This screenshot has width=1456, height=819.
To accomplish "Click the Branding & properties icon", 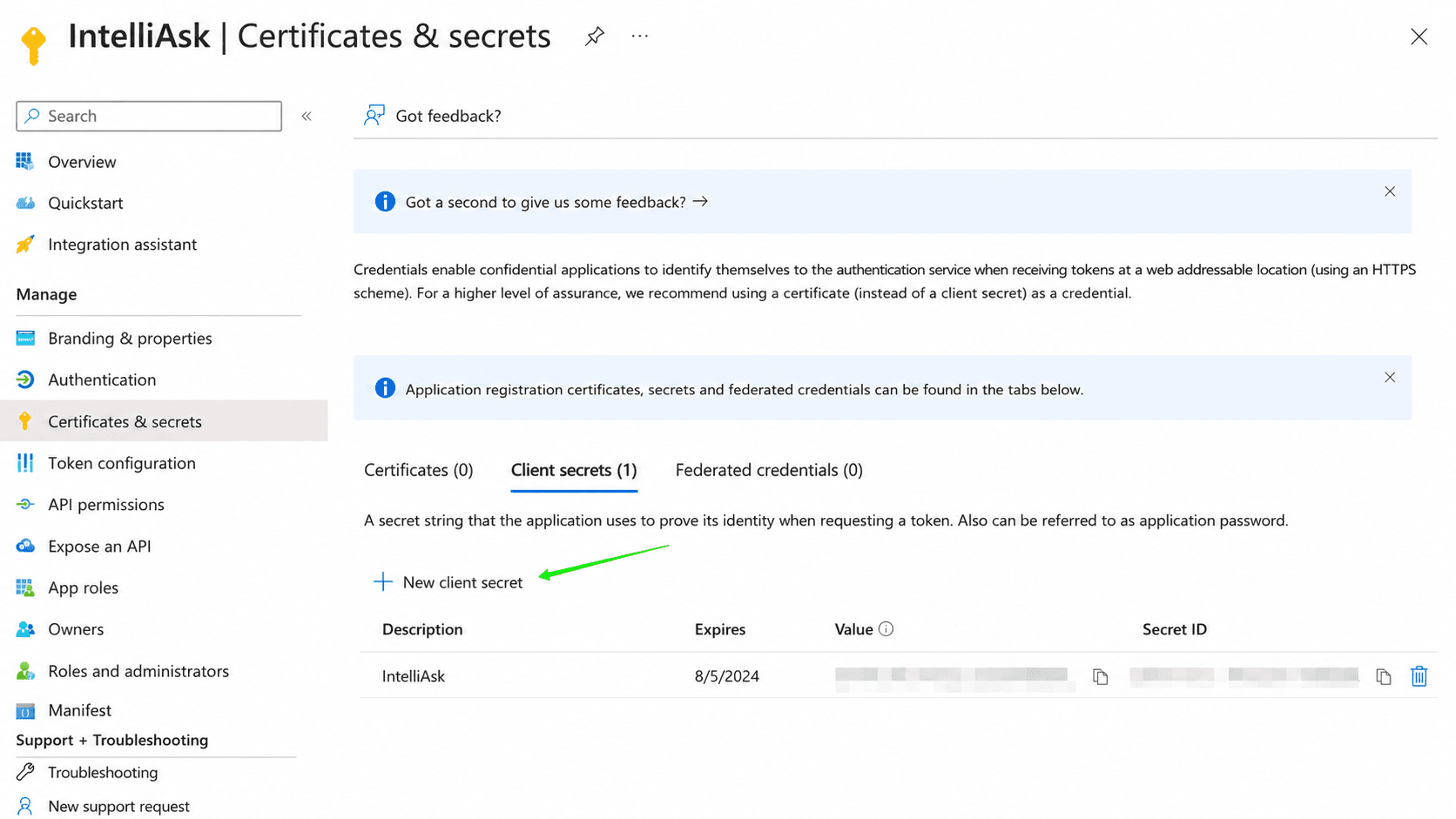I will [25, 338].
